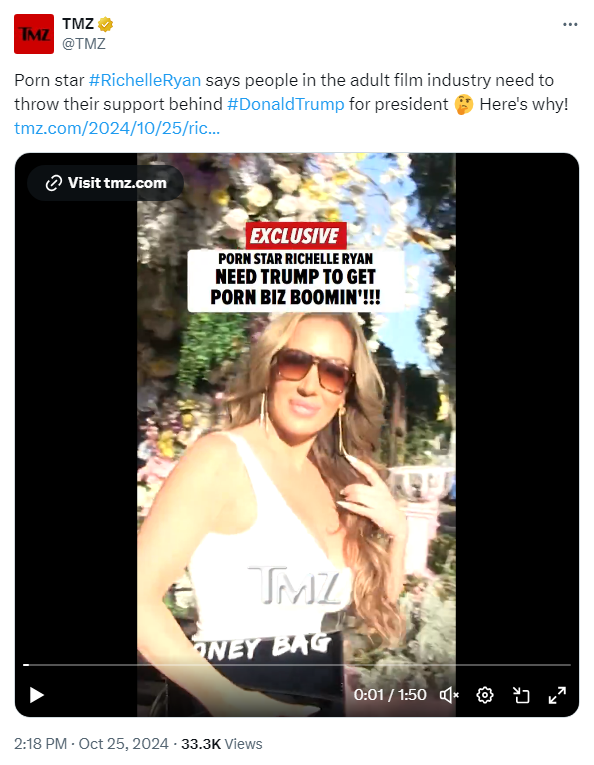Image resolution: width=594 pixels, height=765 pixels.
Task: Click the 0:01 / 1:50 time display
Action: pos(390,695)
